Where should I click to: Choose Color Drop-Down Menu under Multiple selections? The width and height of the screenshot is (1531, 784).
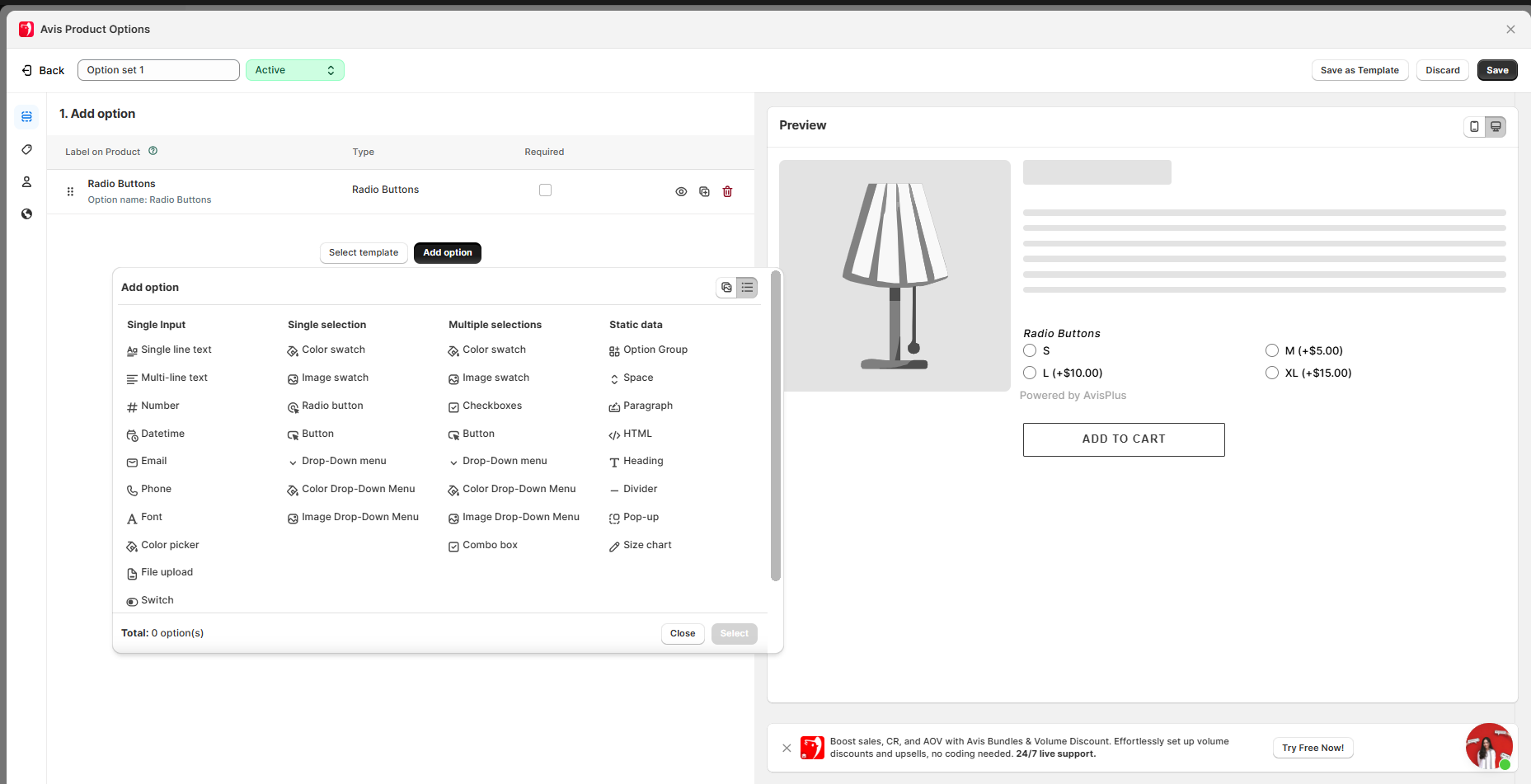[519, 489]
